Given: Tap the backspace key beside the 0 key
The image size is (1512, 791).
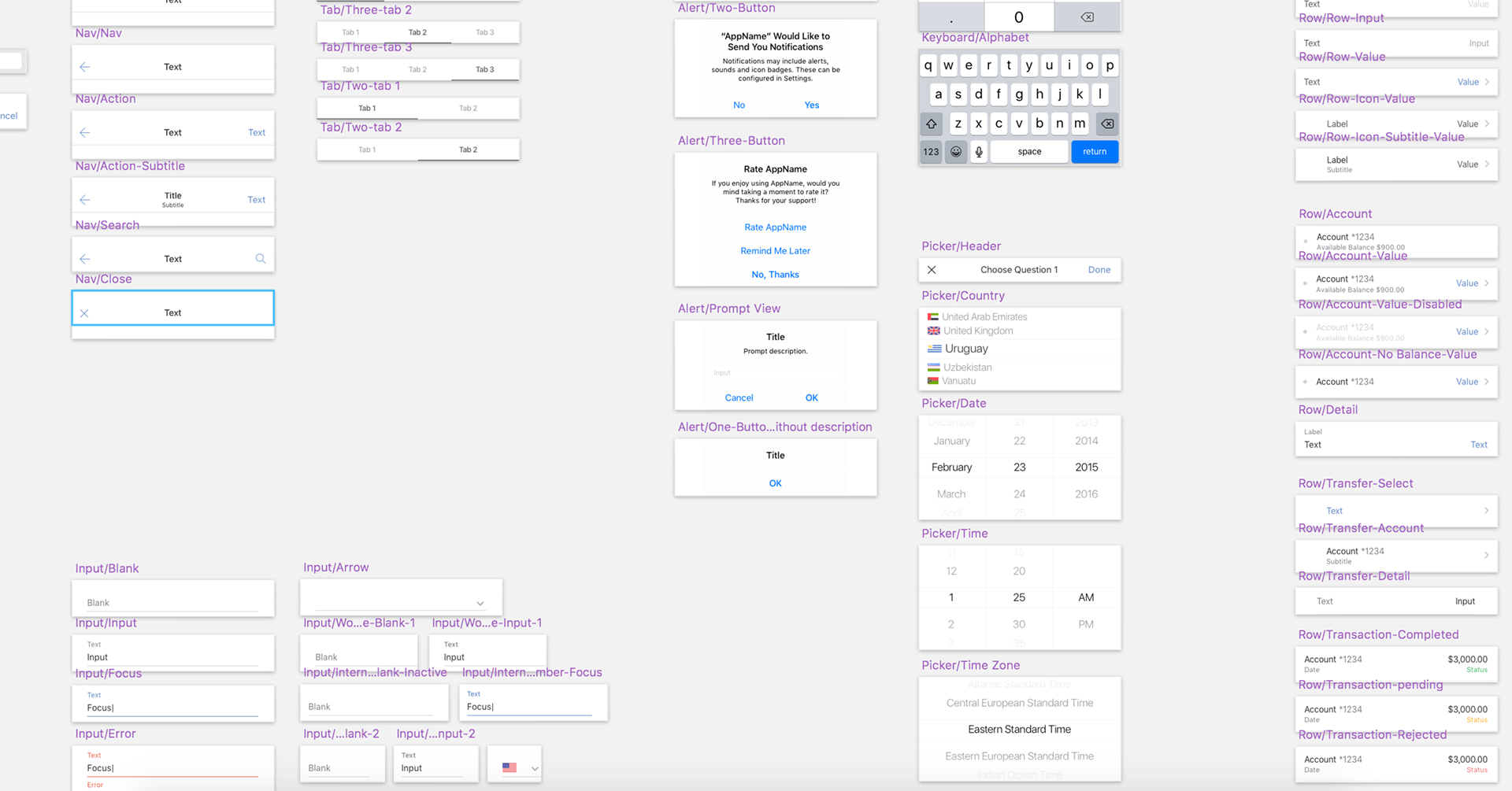Looking at the screenshot, I should pos(1088,17).
